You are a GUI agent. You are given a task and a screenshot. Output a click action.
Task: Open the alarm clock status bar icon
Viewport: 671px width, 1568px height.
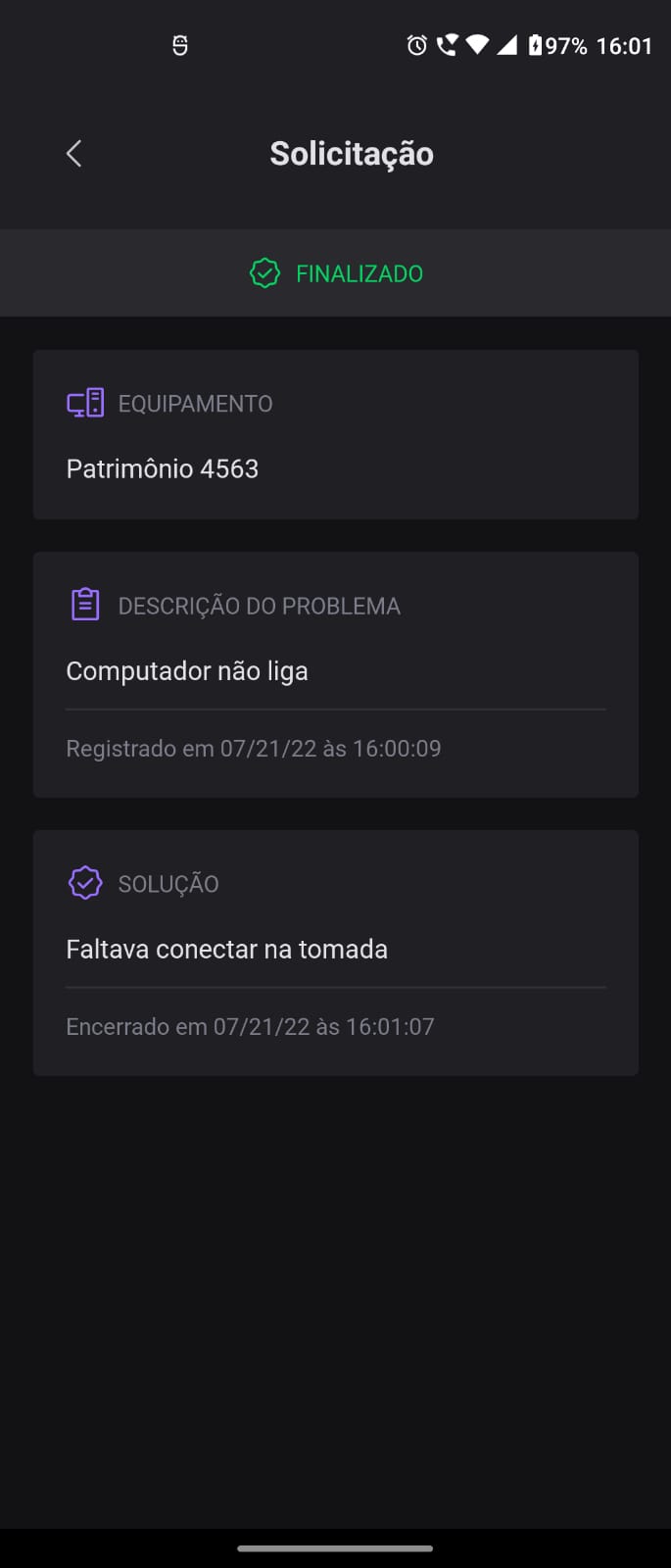(415, 44)
